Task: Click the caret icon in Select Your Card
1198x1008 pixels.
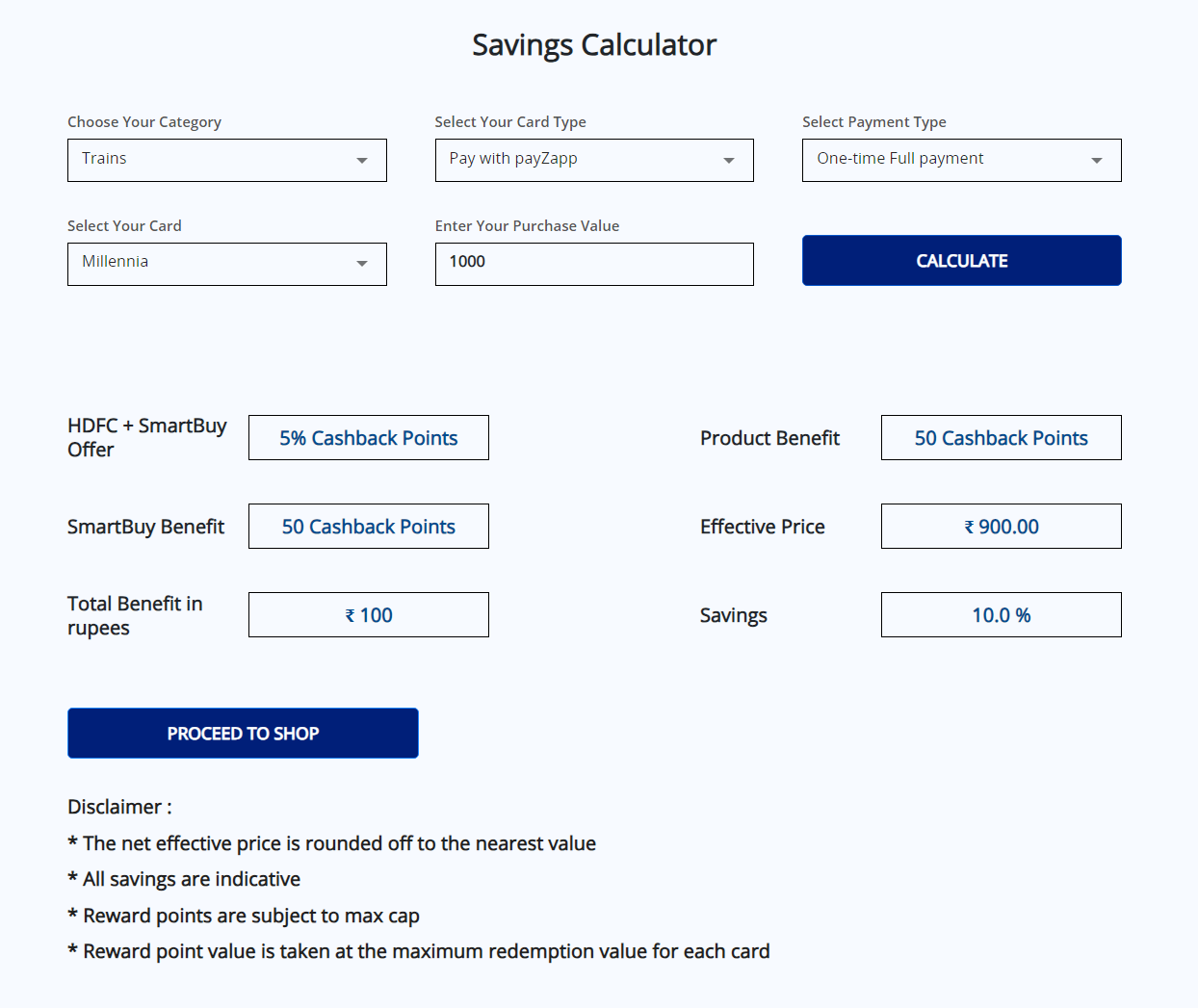Action: [362, 264]
